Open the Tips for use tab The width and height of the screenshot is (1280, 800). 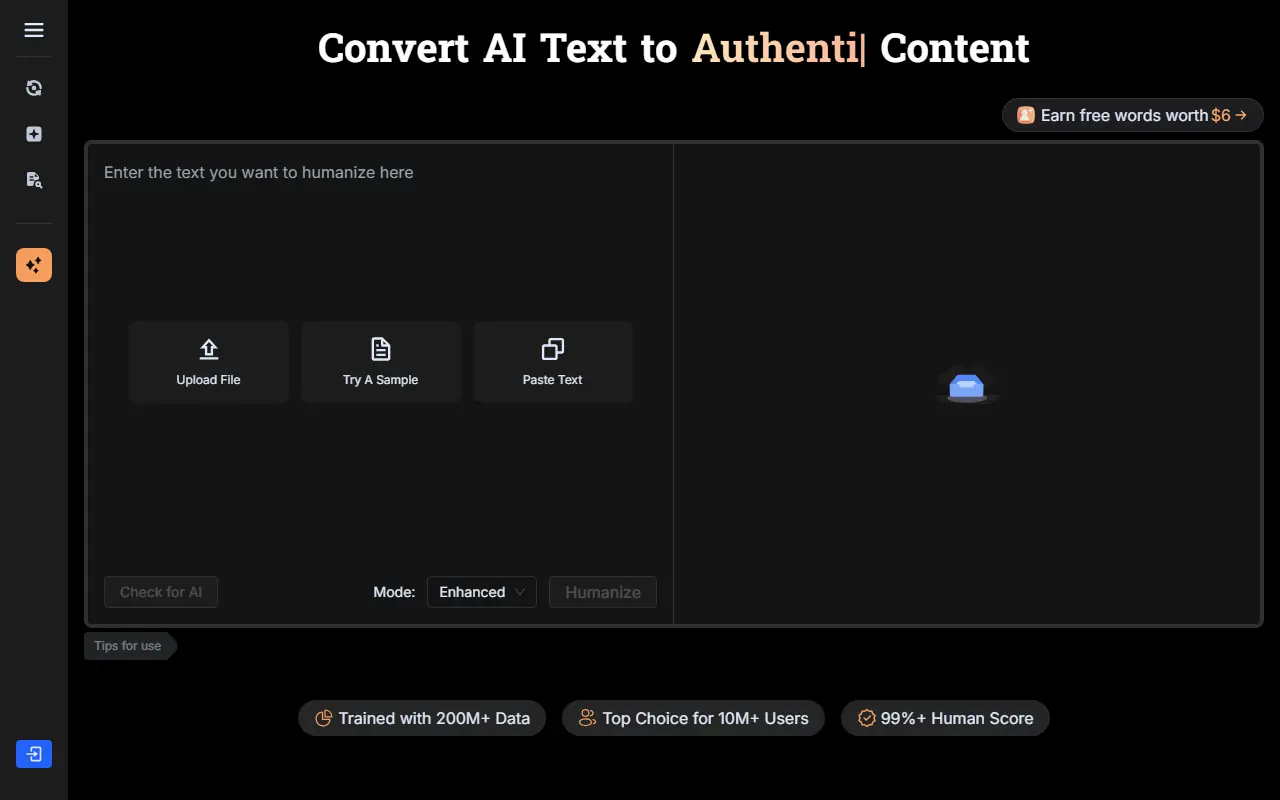128,646
